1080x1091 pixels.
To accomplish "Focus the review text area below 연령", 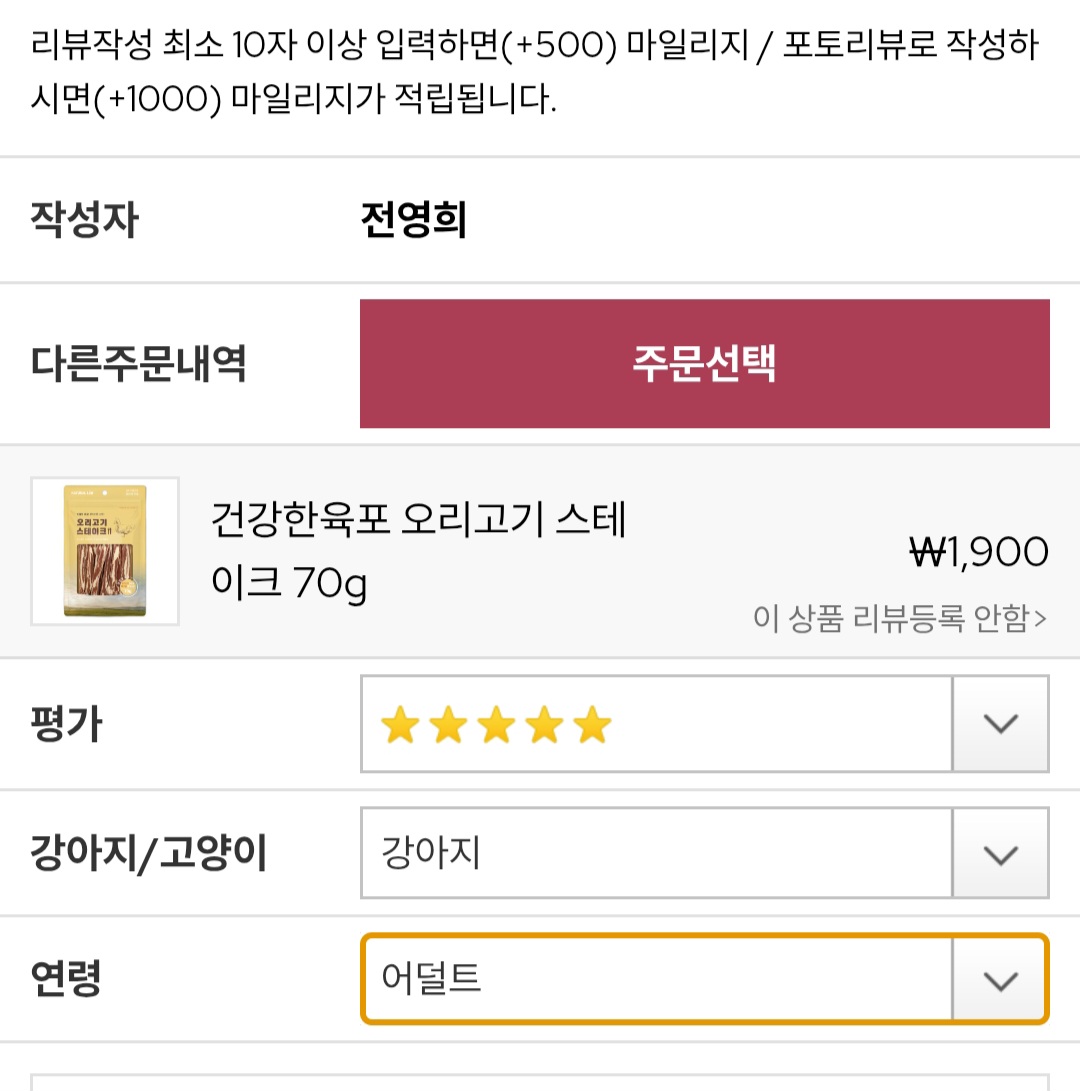I will 540,1083.
